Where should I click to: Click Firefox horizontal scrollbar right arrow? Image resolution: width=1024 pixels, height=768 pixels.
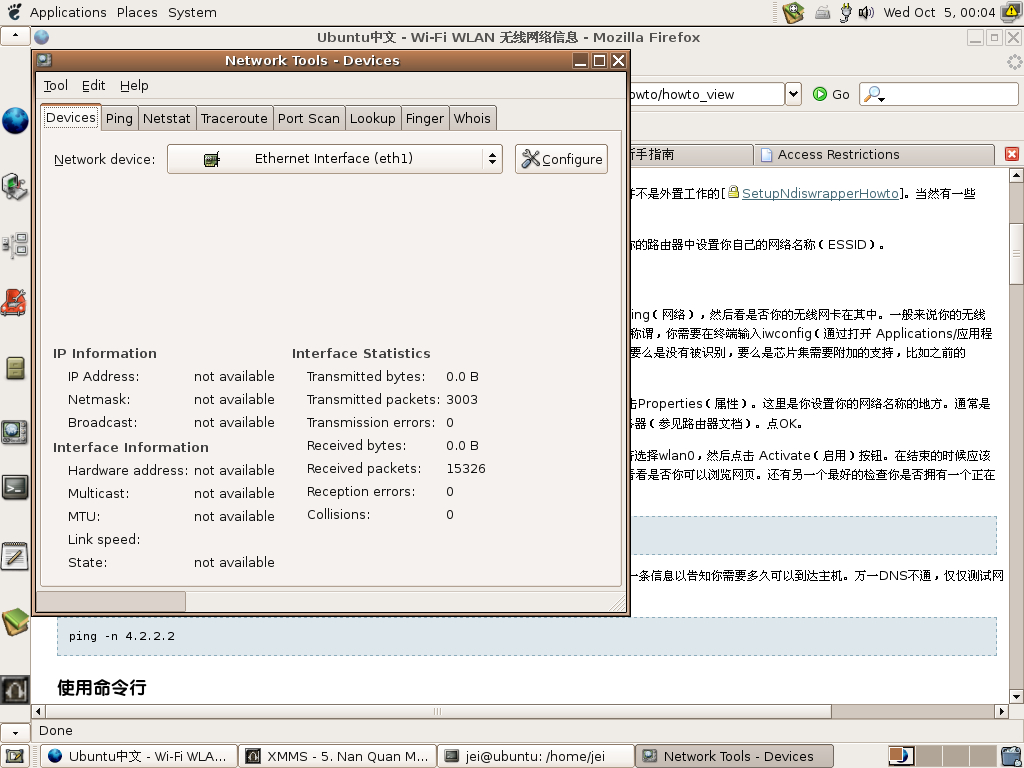pyautogui.click(x=1002, y=711)
